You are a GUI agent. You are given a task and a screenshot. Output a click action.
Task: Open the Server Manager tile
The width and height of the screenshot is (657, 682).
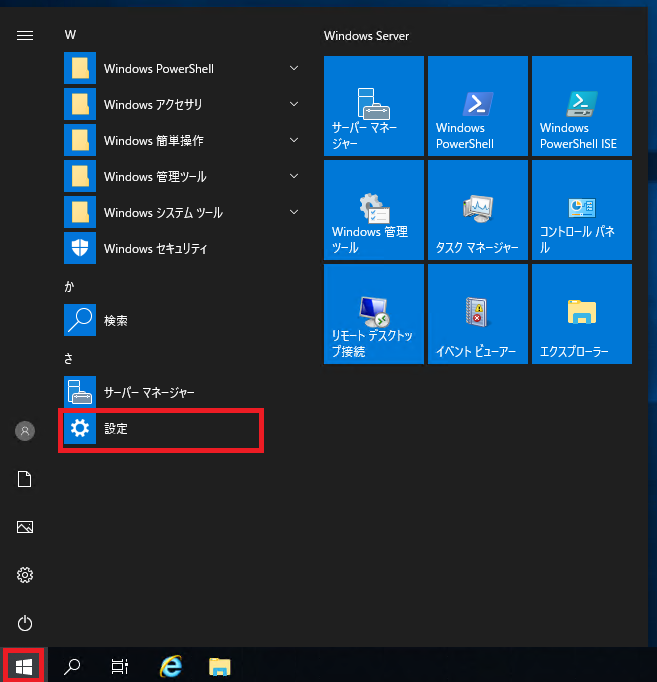(x=374, y=106)
